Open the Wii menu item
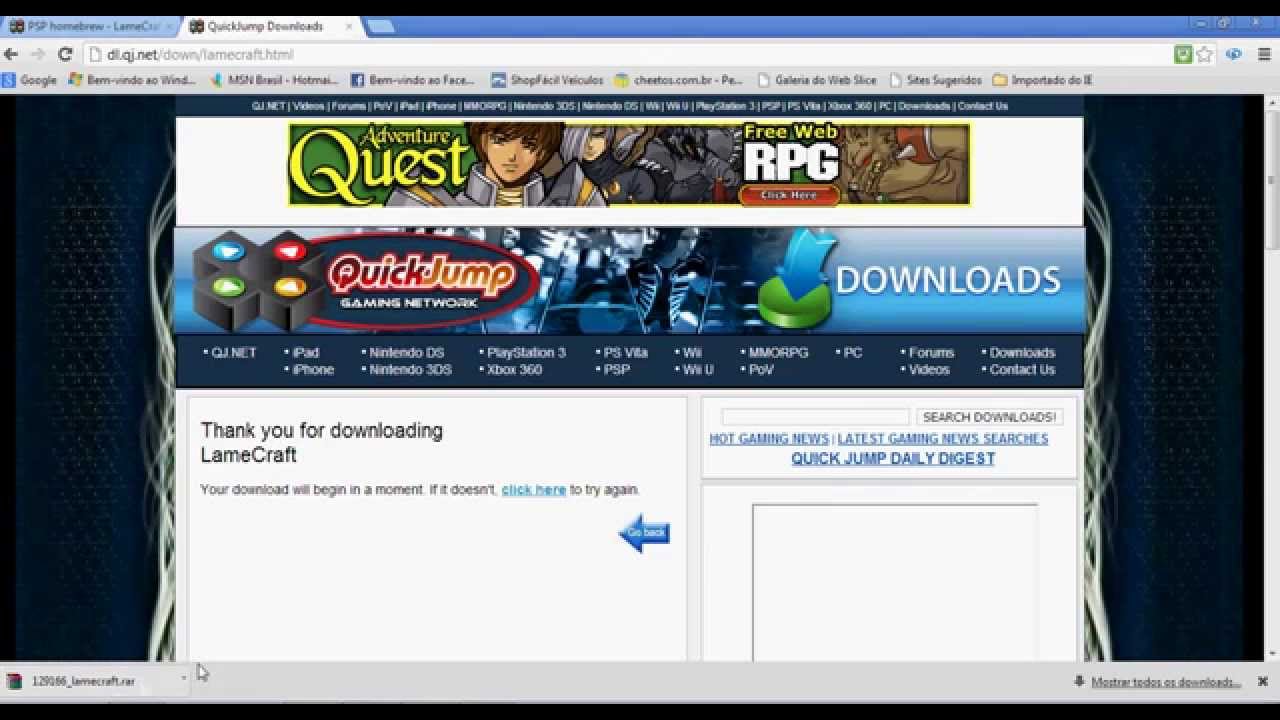This screenshot has height=720, width=1280. tap(692, 352)
